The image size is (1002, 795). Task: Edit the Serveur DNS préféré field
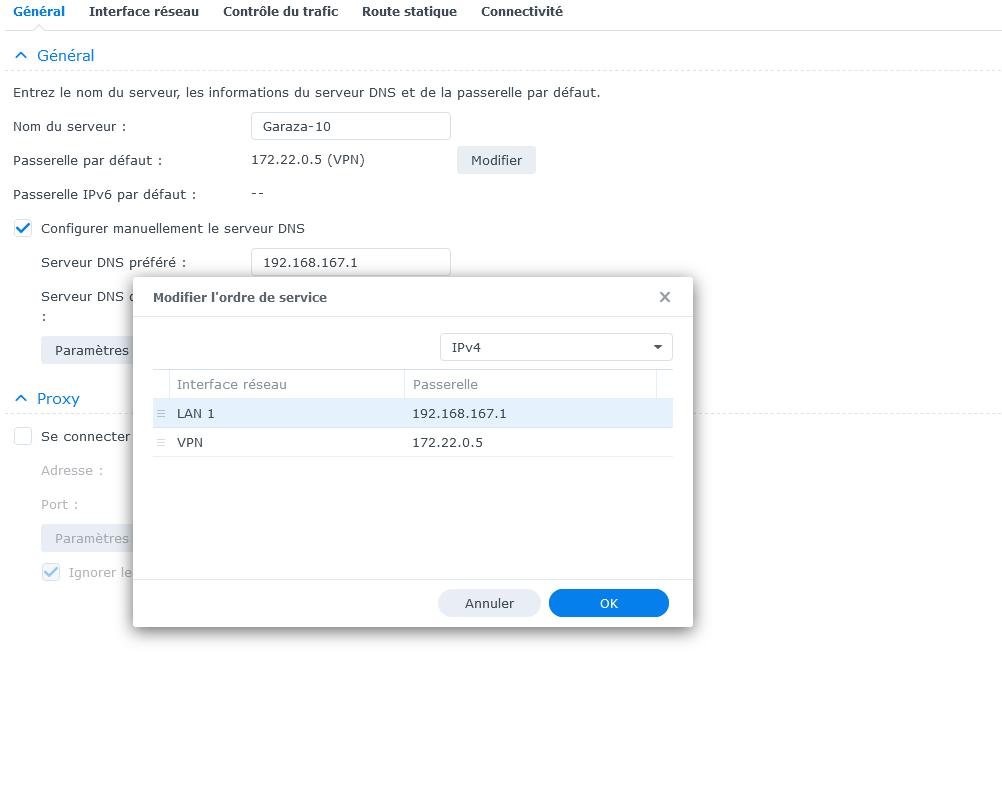click(x=351, y=262)
